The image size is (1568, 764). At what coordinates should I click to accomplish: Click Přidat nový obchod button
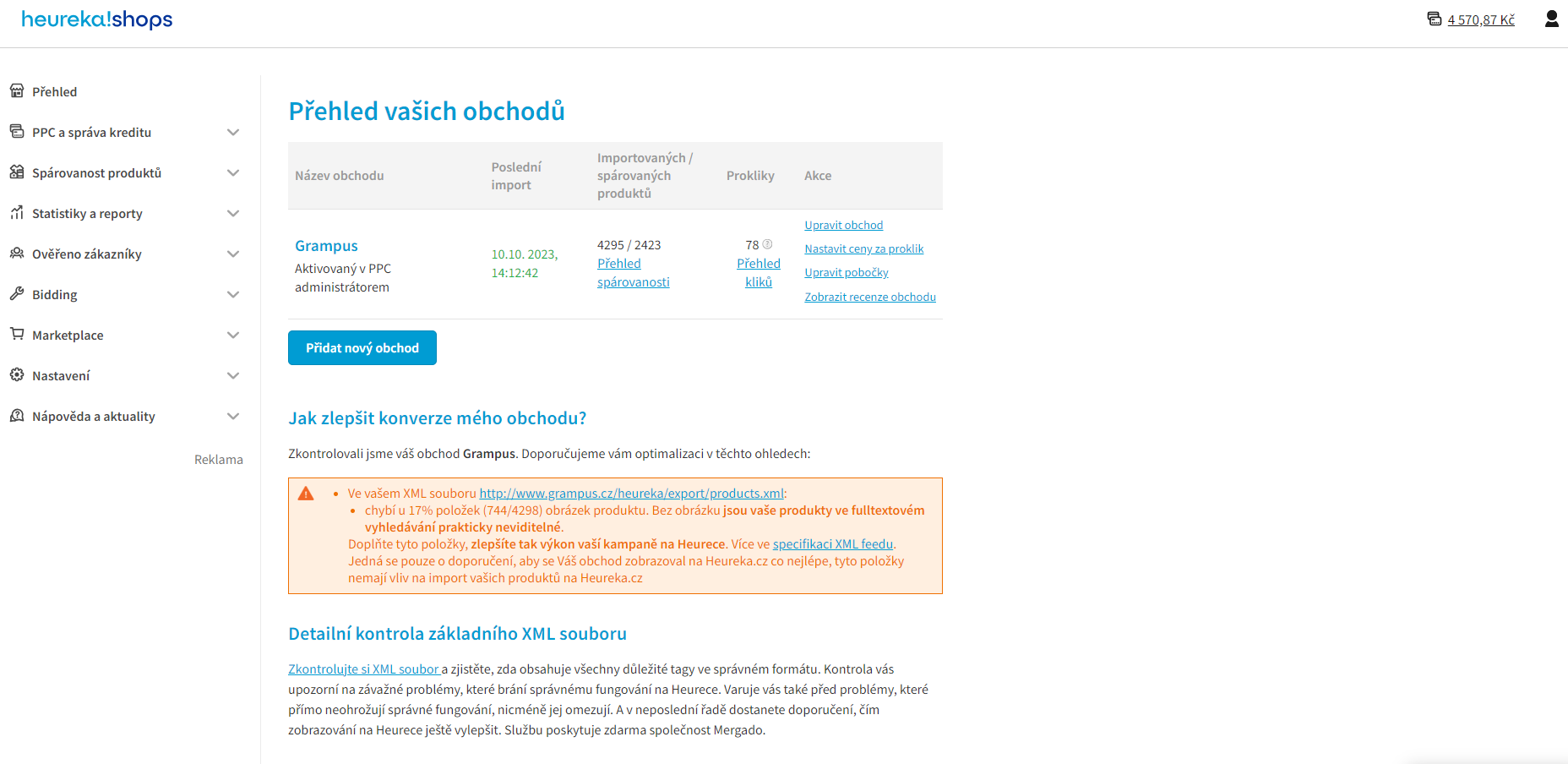[362, 348]
